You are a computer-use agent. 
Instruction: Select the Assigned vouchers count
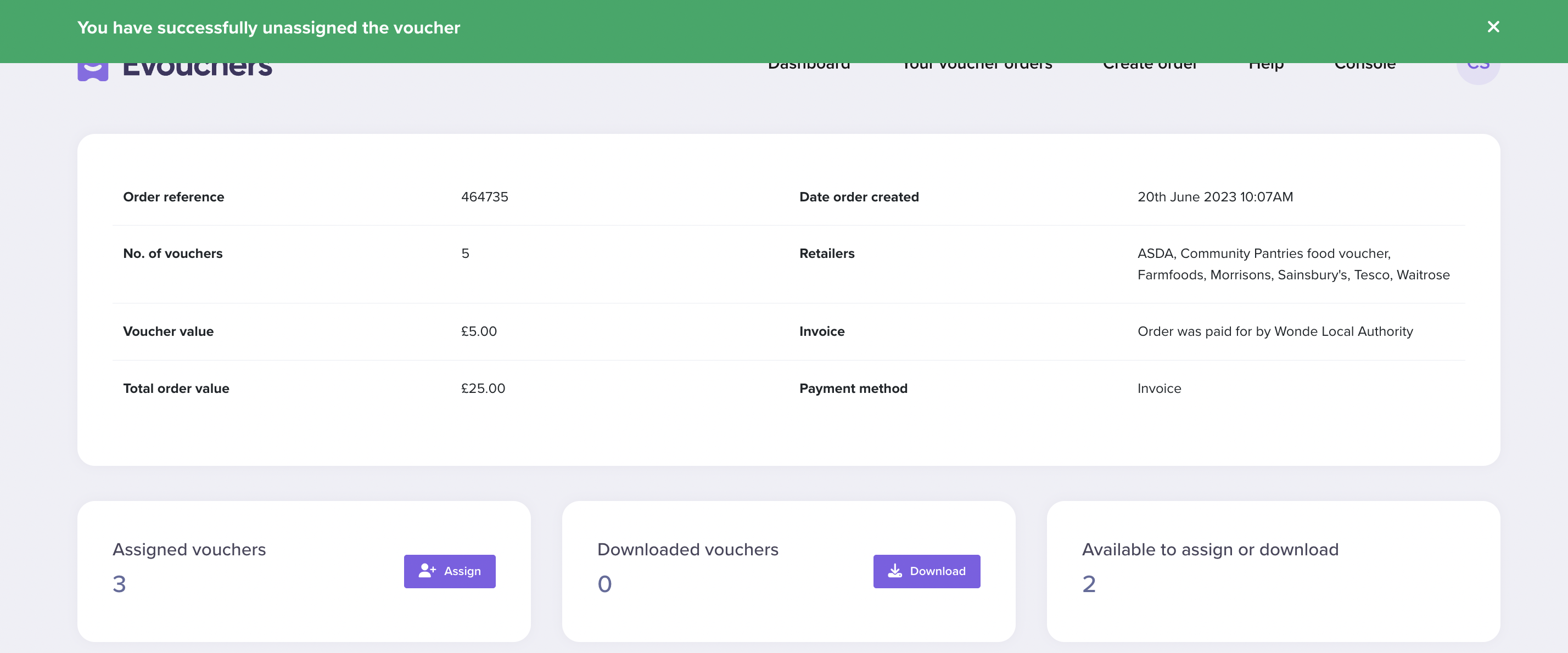(x=119, y=584)
